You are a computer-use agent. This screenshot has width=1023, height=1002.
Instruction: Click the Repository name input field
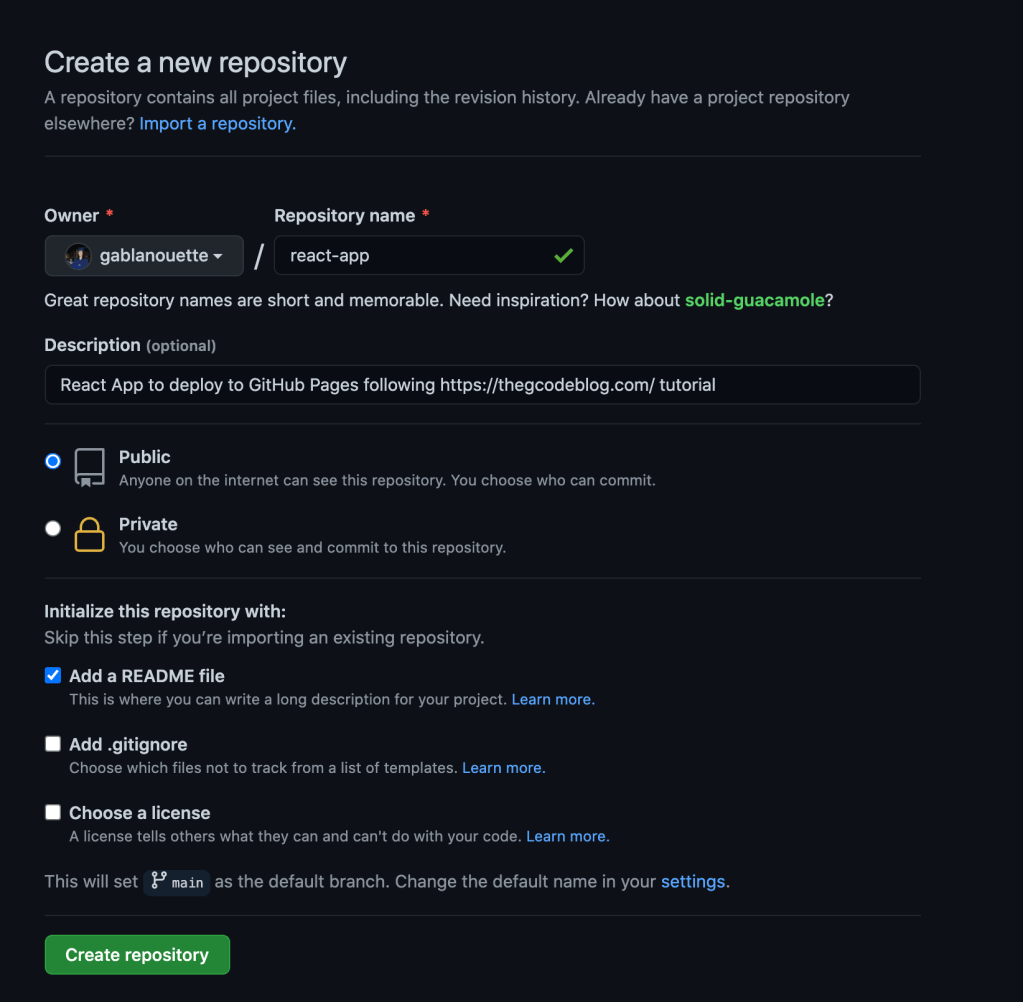point(415,256)
